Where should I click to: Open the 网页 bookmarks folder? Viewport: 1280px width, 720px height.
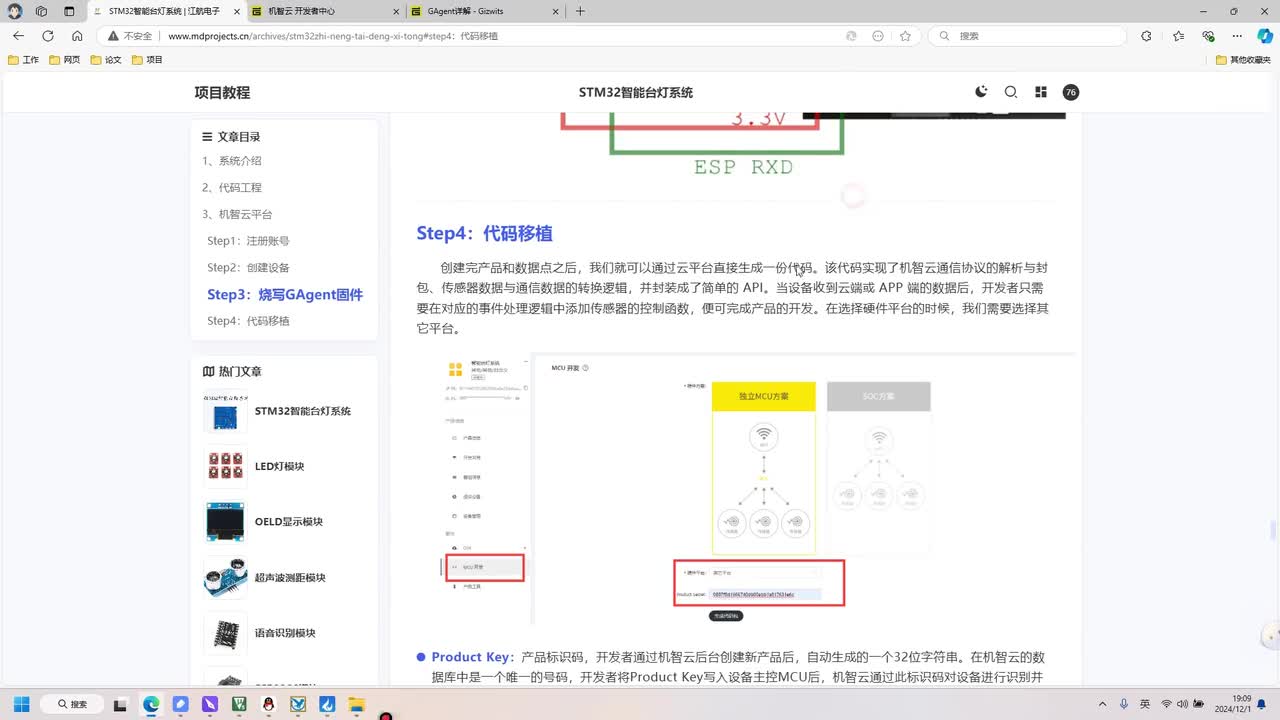(65, 60)
